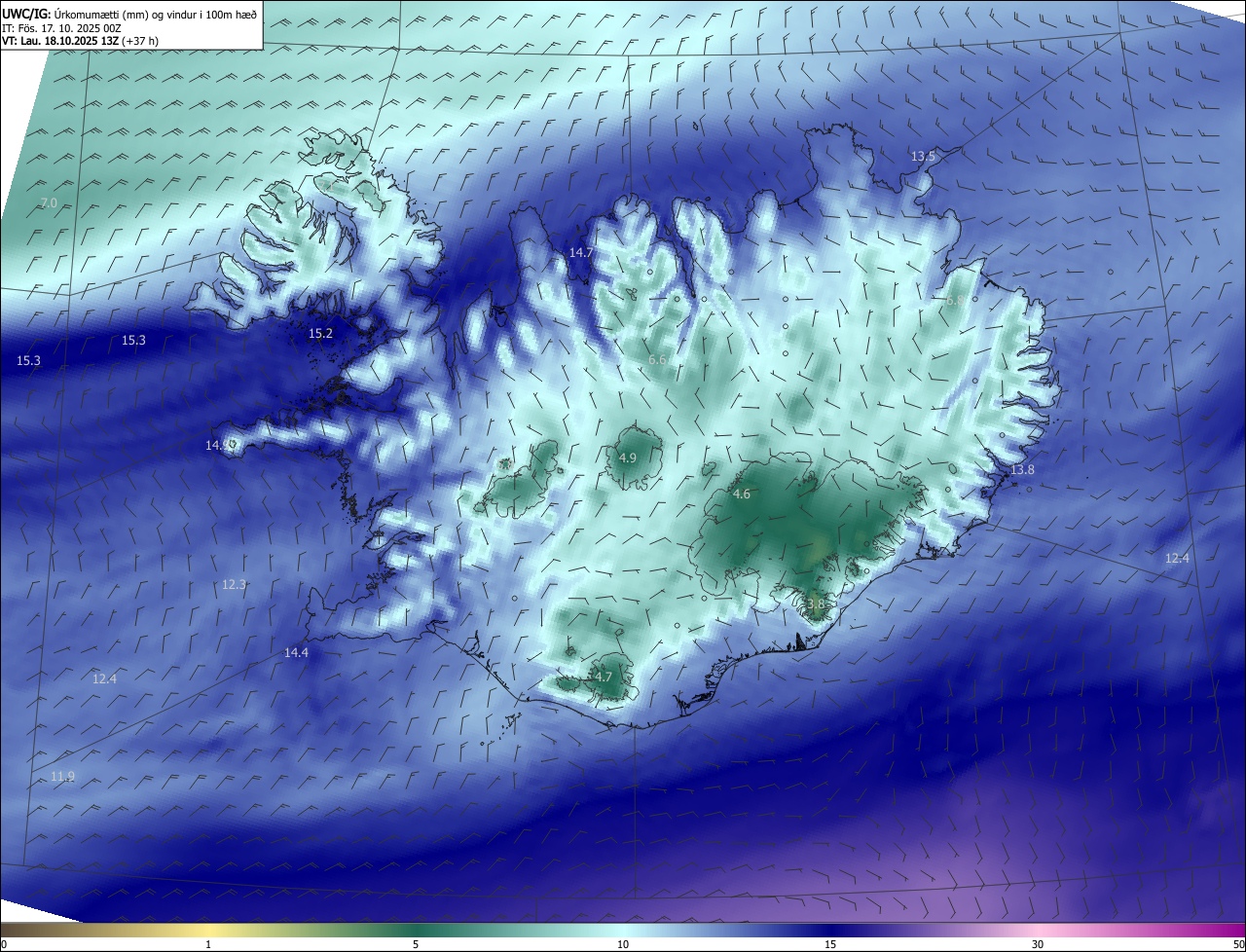Viewport: 1246px width, 952px height.
Task: Click the 11.9 value label on the map
Action: click(x=62, y=776)
